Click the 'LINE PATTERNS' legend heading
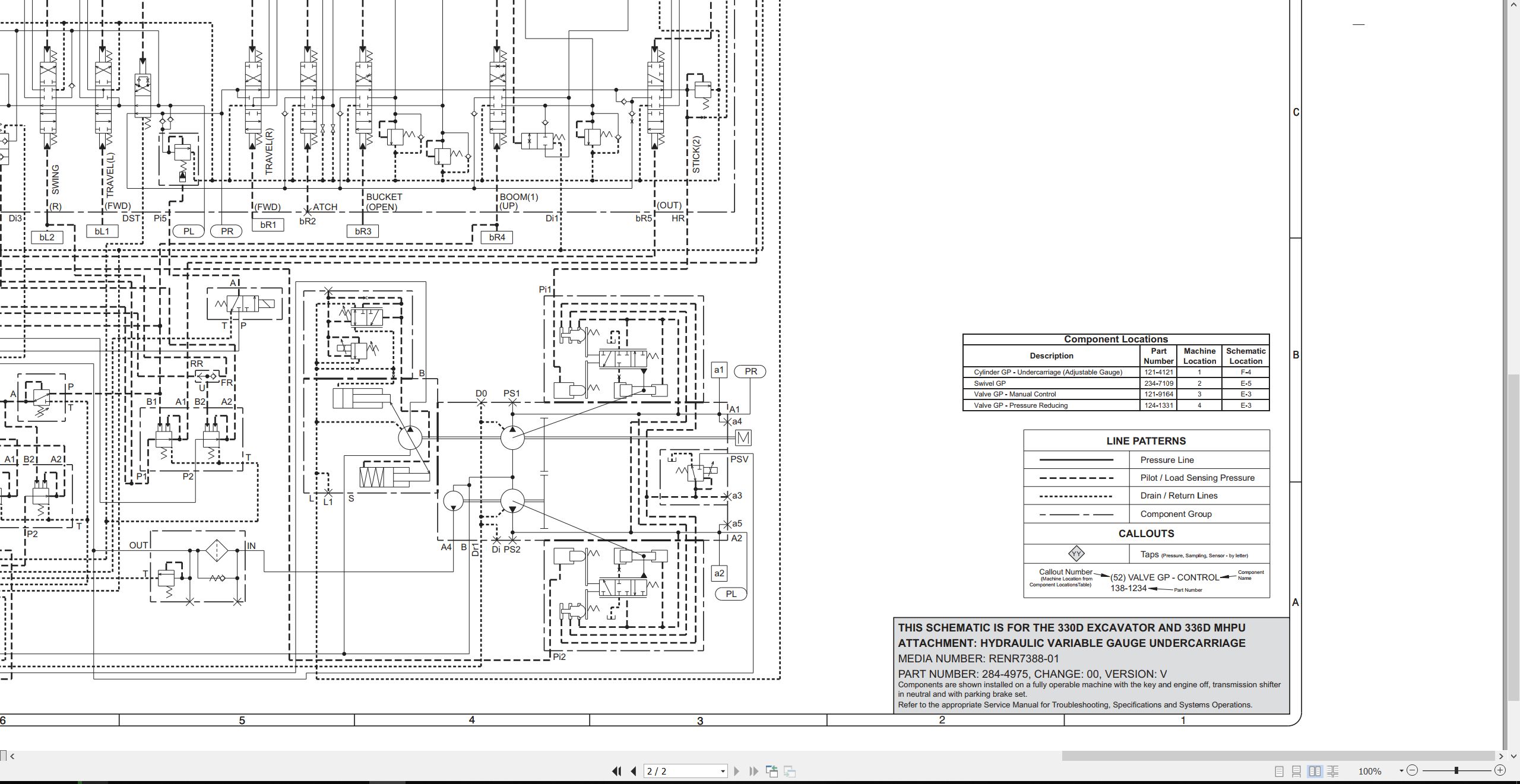 click(x=1146, y=441)
